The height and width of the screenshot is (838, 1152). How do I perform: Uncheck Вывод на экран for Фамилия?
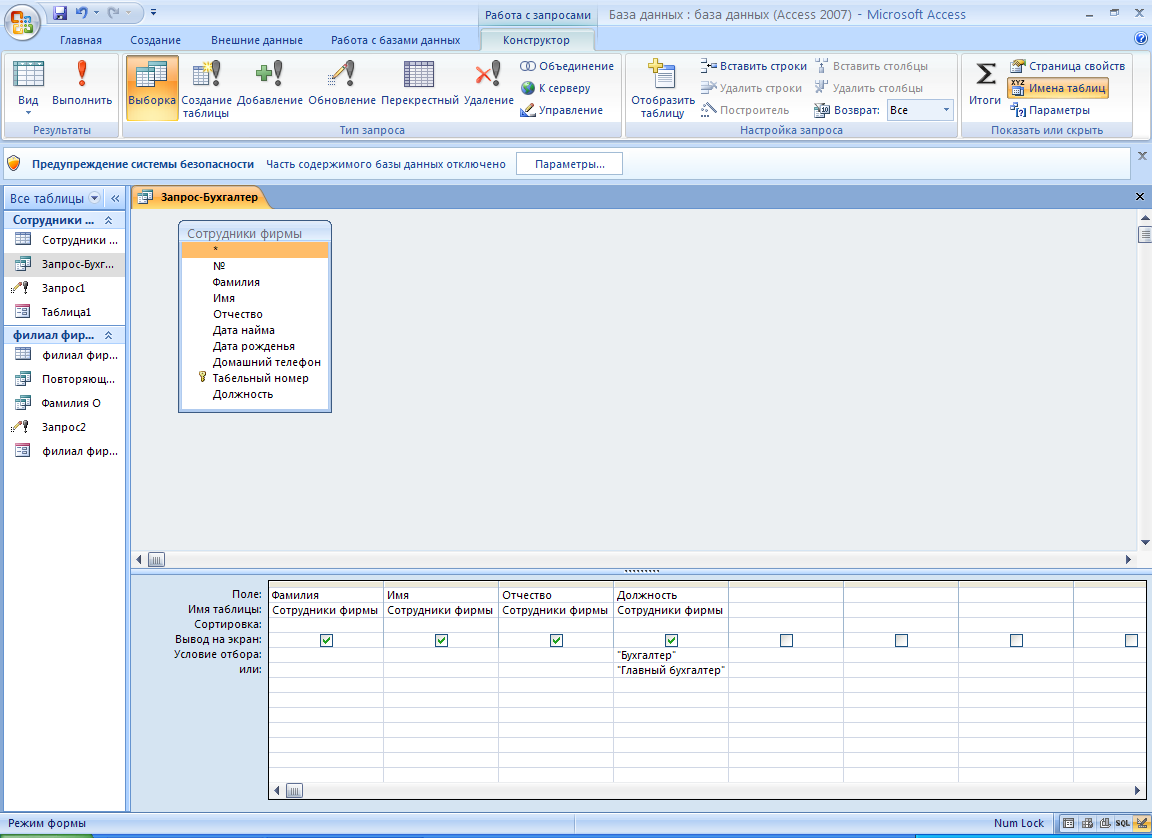(x=327, y=640)
